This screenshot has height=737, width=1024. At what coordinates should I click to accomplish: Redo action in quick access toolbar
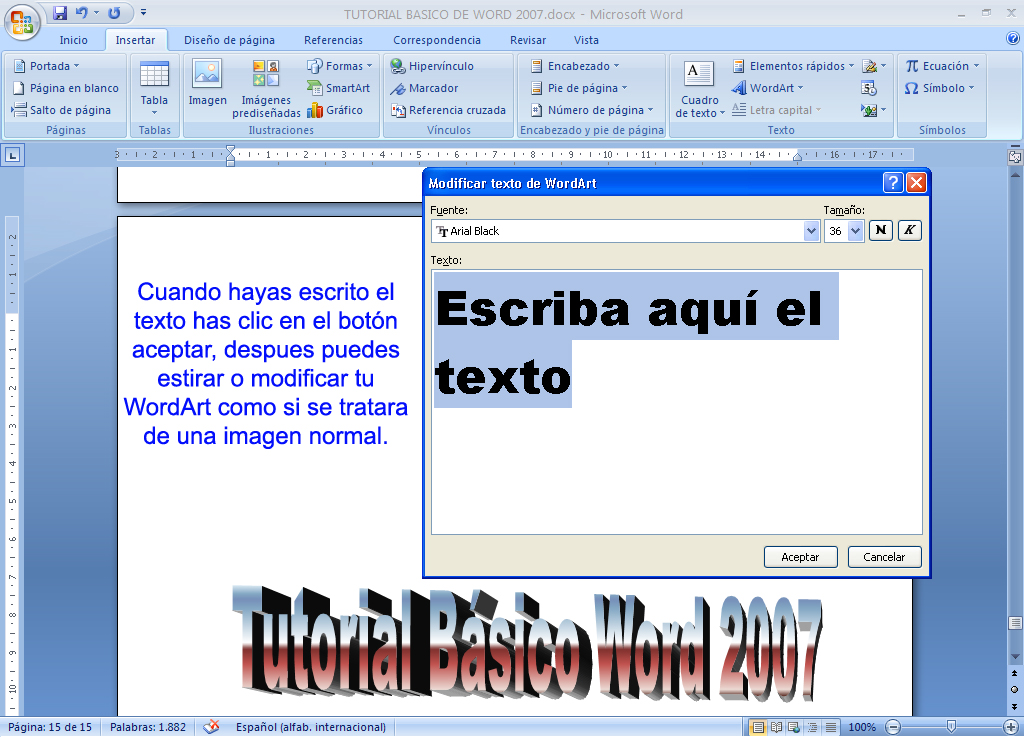[x=114, y=12]
